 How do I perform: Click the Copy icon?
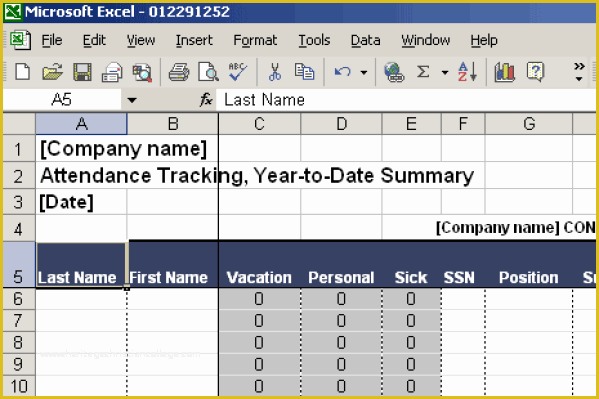pyautogui.click(x=304, y=71)
